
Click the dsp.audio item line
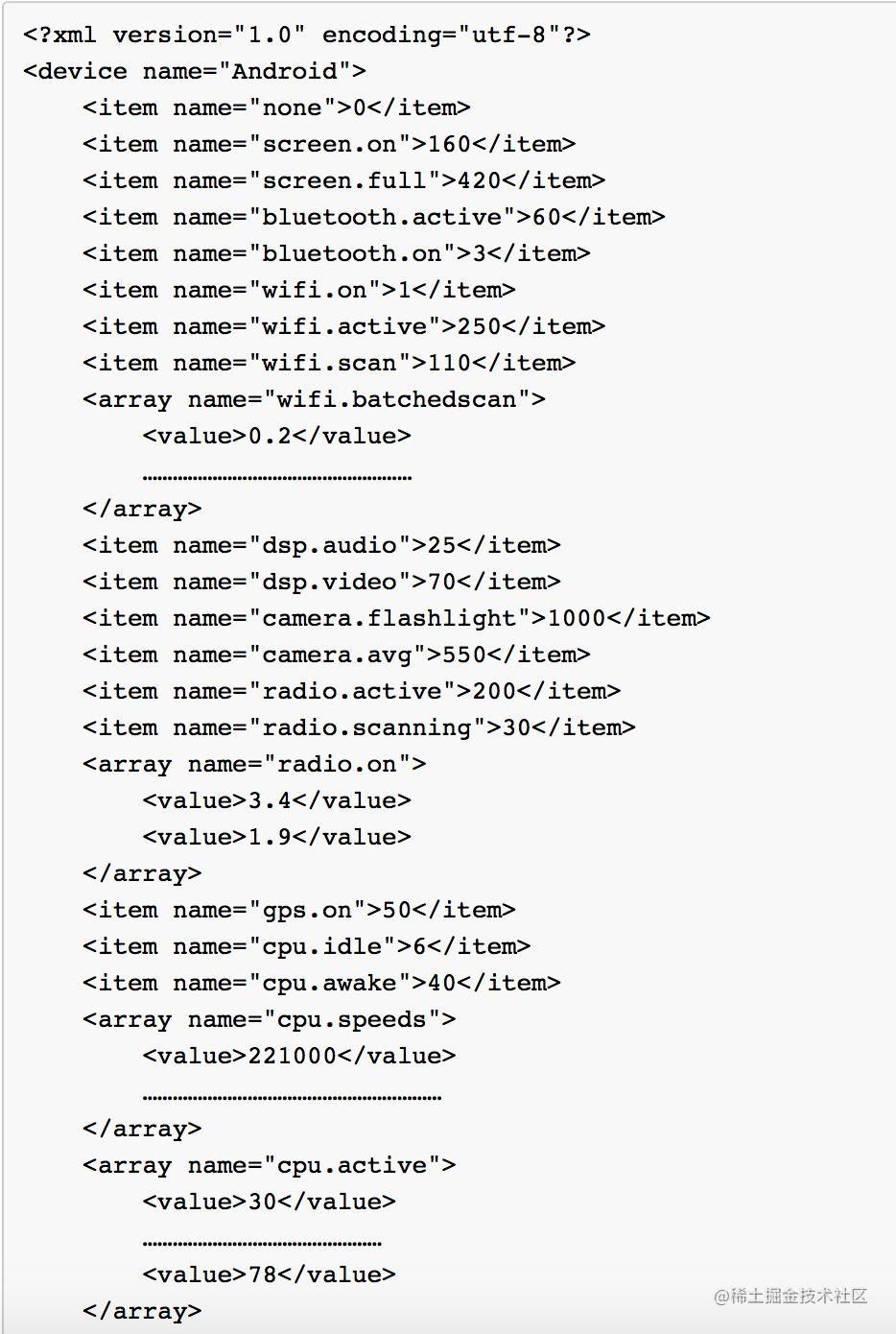[x=322, y=545]
